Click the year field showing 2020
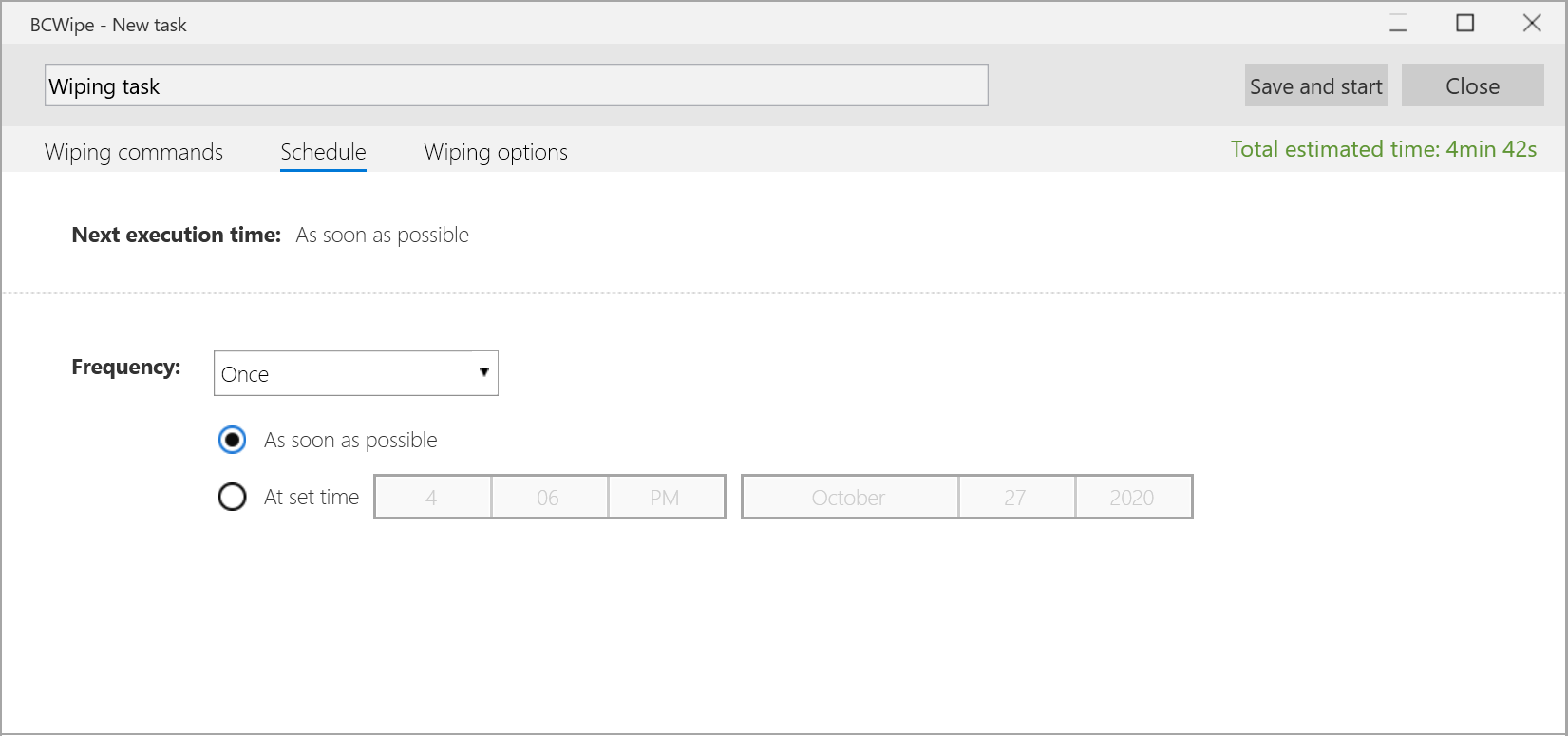Screen dimensions: 1568x736 point(1132,497)
